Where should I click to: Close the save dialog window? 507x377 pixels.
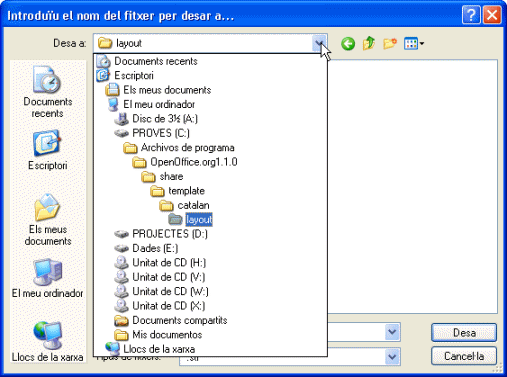[492, 15]
